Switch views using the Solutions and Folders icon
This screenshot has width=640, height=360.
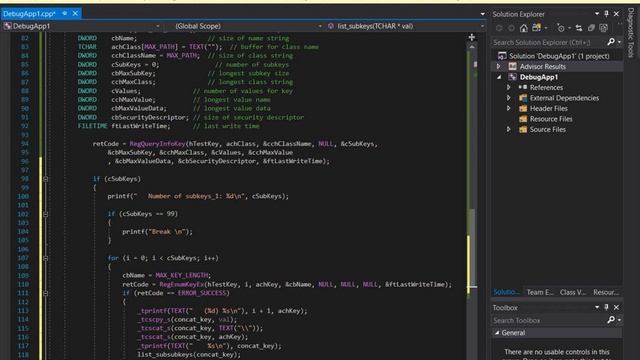(536, 28)
